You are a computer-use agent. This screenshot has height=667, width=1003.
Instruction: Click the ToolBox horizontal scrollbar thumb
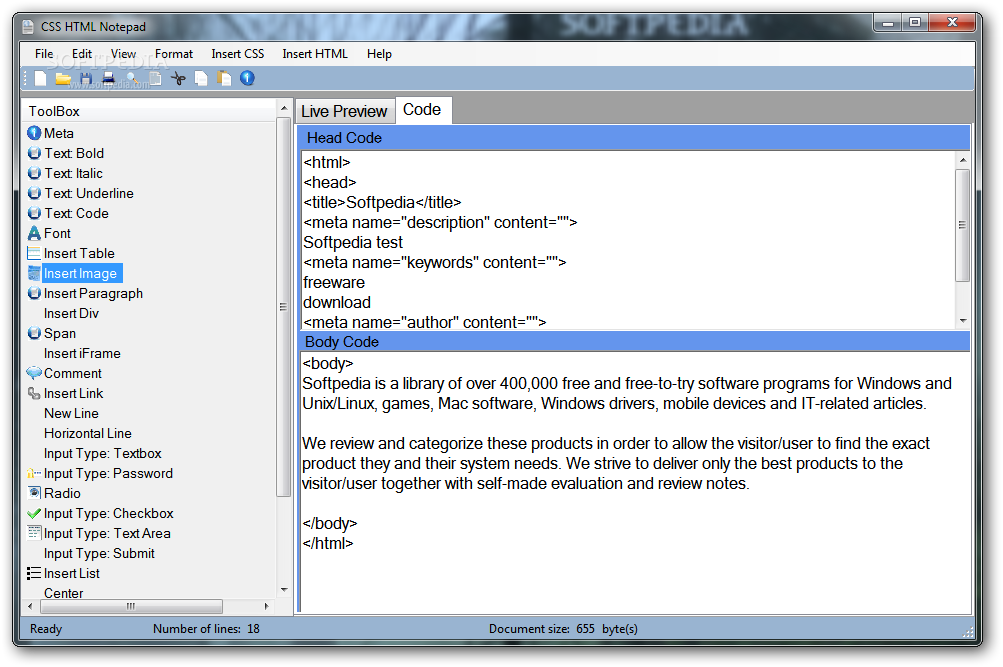(130, 606)
